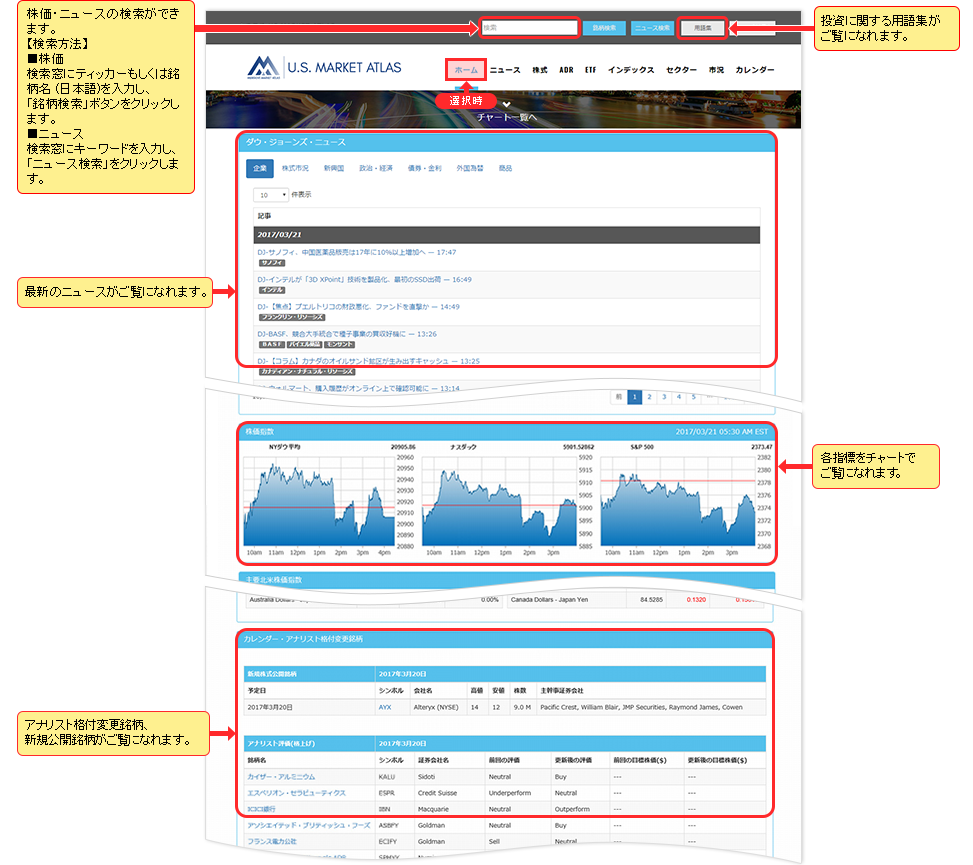Open the フランス電力公社 stock link

point(272,841)
